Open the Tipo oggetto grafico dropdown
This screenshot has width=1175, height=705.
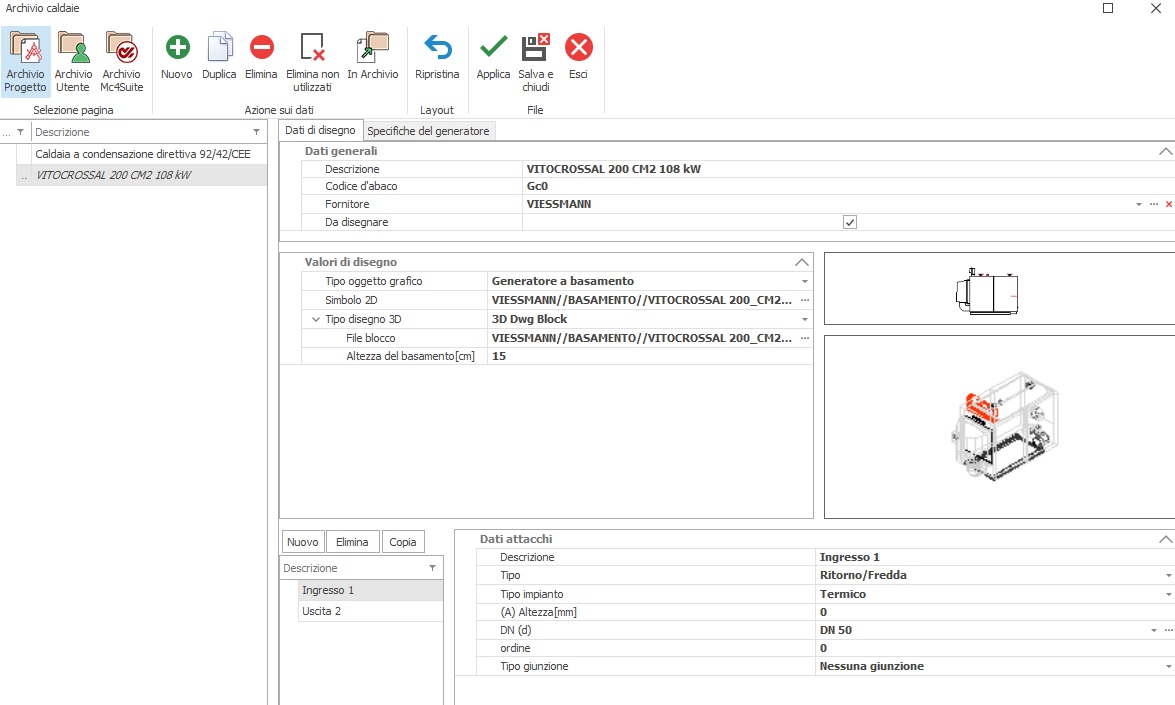804,282
